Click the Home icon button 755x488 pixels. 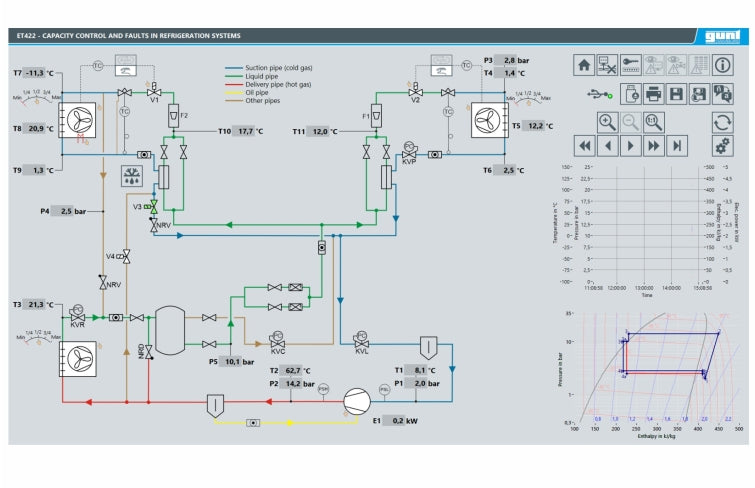point(584,65)
